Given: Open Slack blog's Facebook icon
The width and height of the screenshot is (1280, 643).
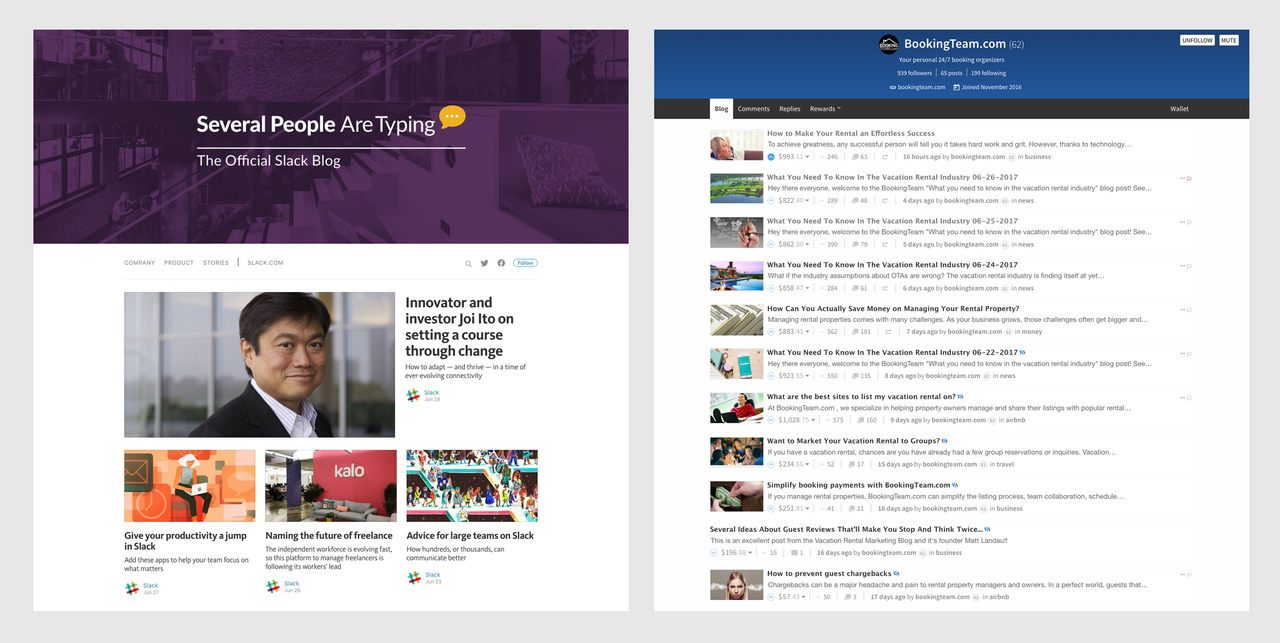Looking at the screenshot, I should (x=501, y=263).
